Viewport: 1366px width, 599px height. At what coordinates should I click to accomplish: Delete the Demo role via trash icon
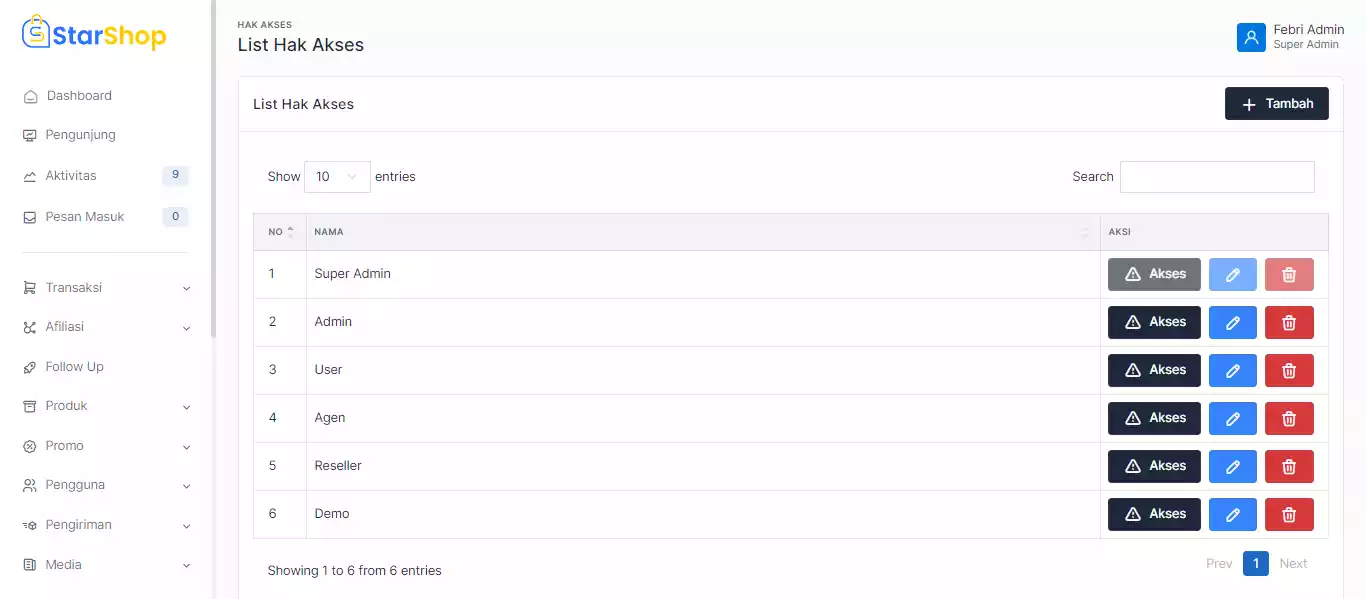(x=1289, y=514)
